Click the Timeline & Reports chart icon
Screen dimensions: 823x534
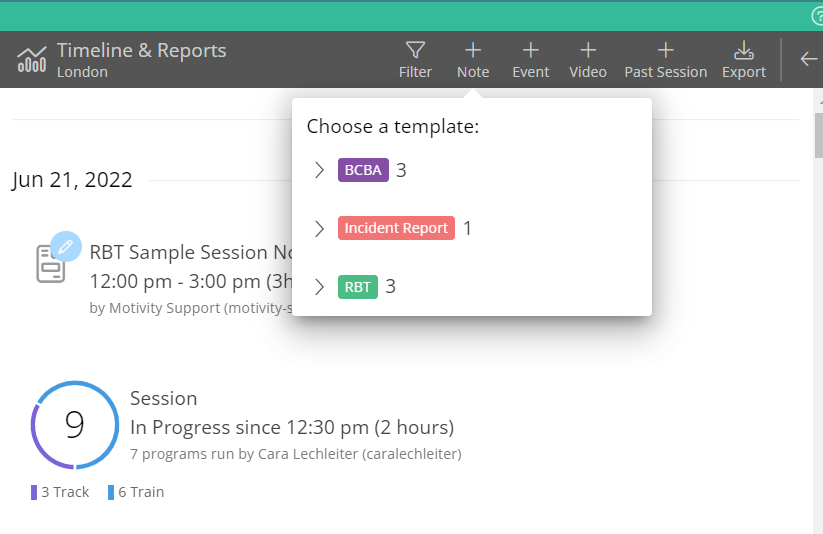click(x=32, y=59)
